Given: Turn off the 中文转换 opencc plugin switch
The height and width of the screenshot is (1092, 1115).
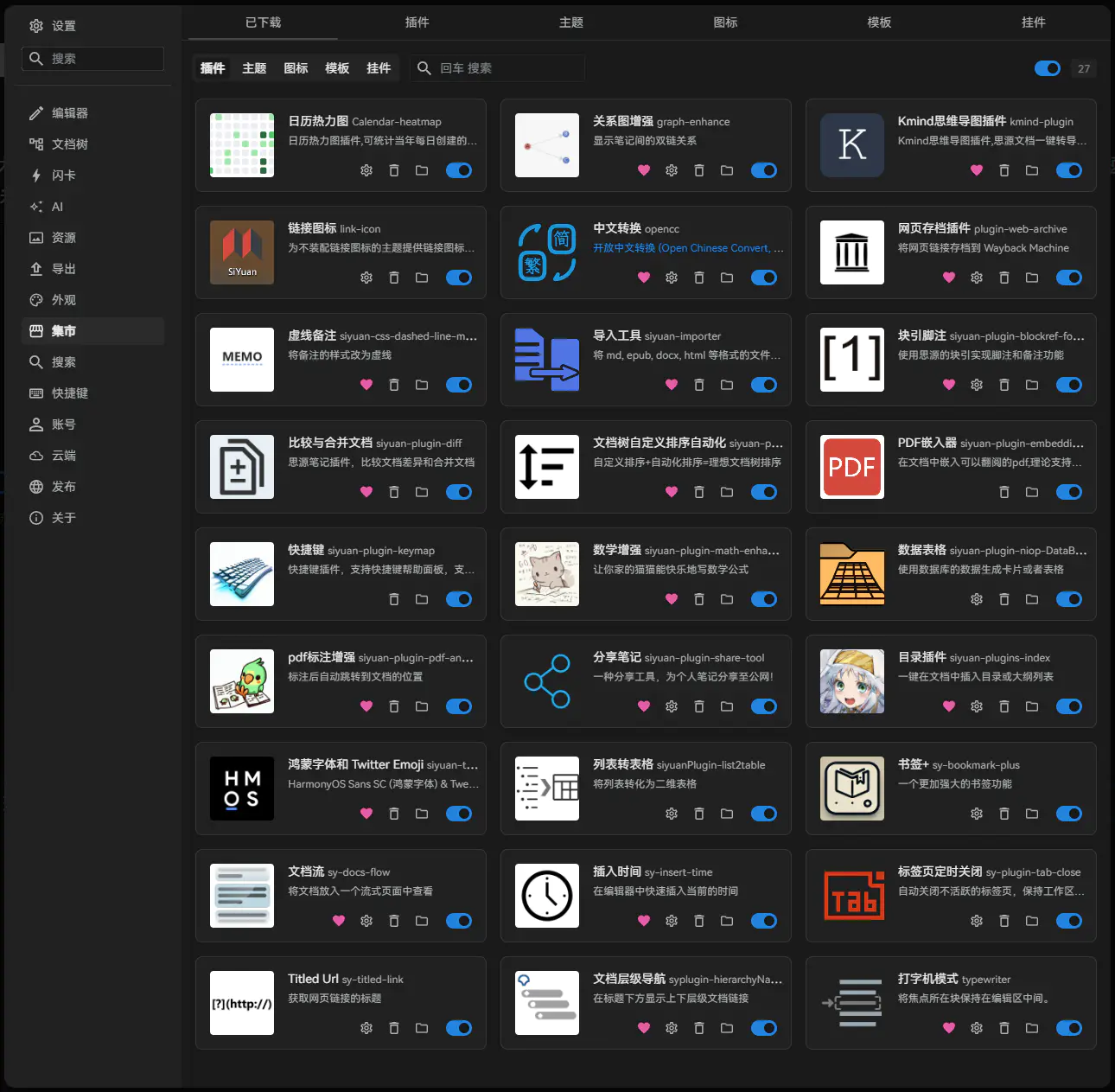Looking at the screenshot, I should 764,278.
